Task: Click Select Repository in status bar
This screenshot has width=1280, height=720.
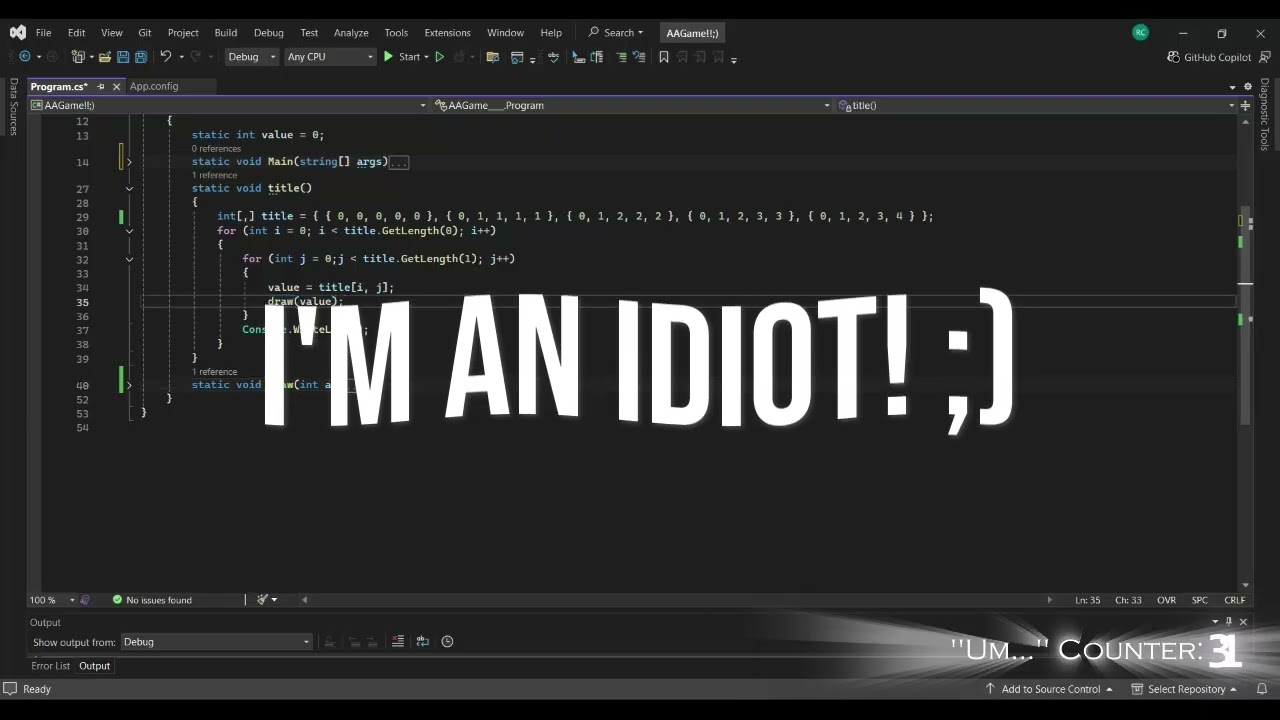Action: [1184, 689]
